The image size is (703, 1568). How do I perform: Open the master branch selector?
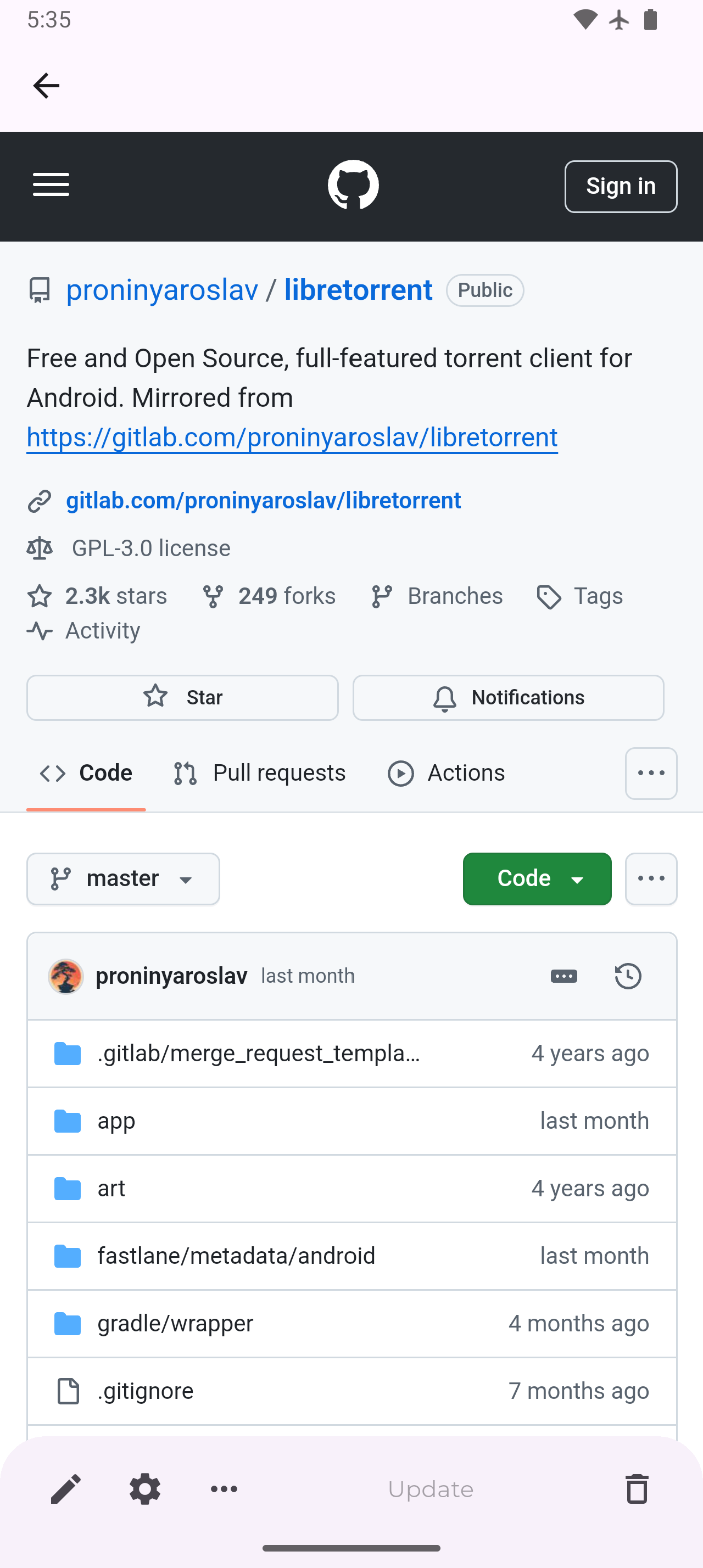123,878
